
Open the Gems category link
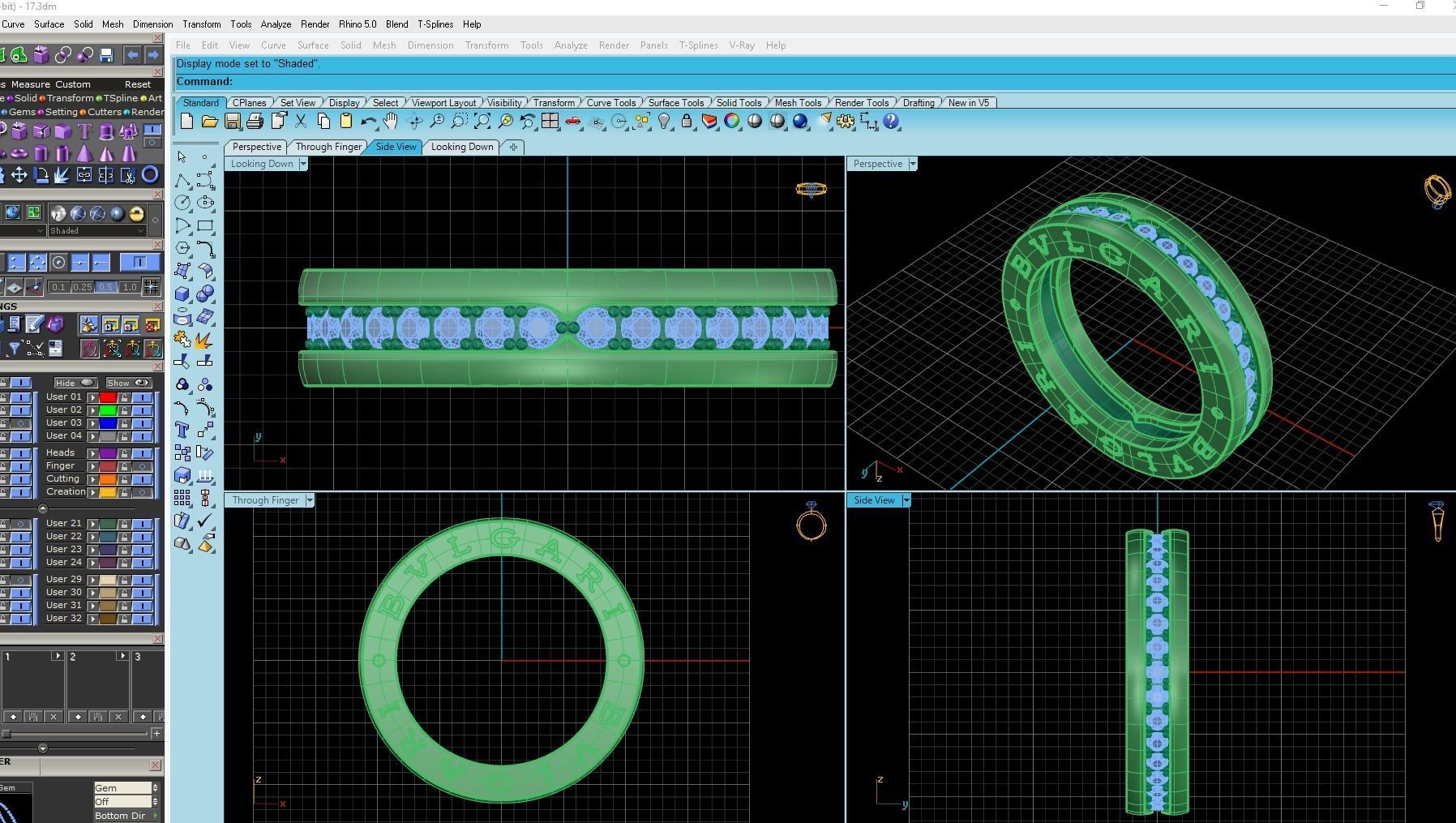(22, 112)
